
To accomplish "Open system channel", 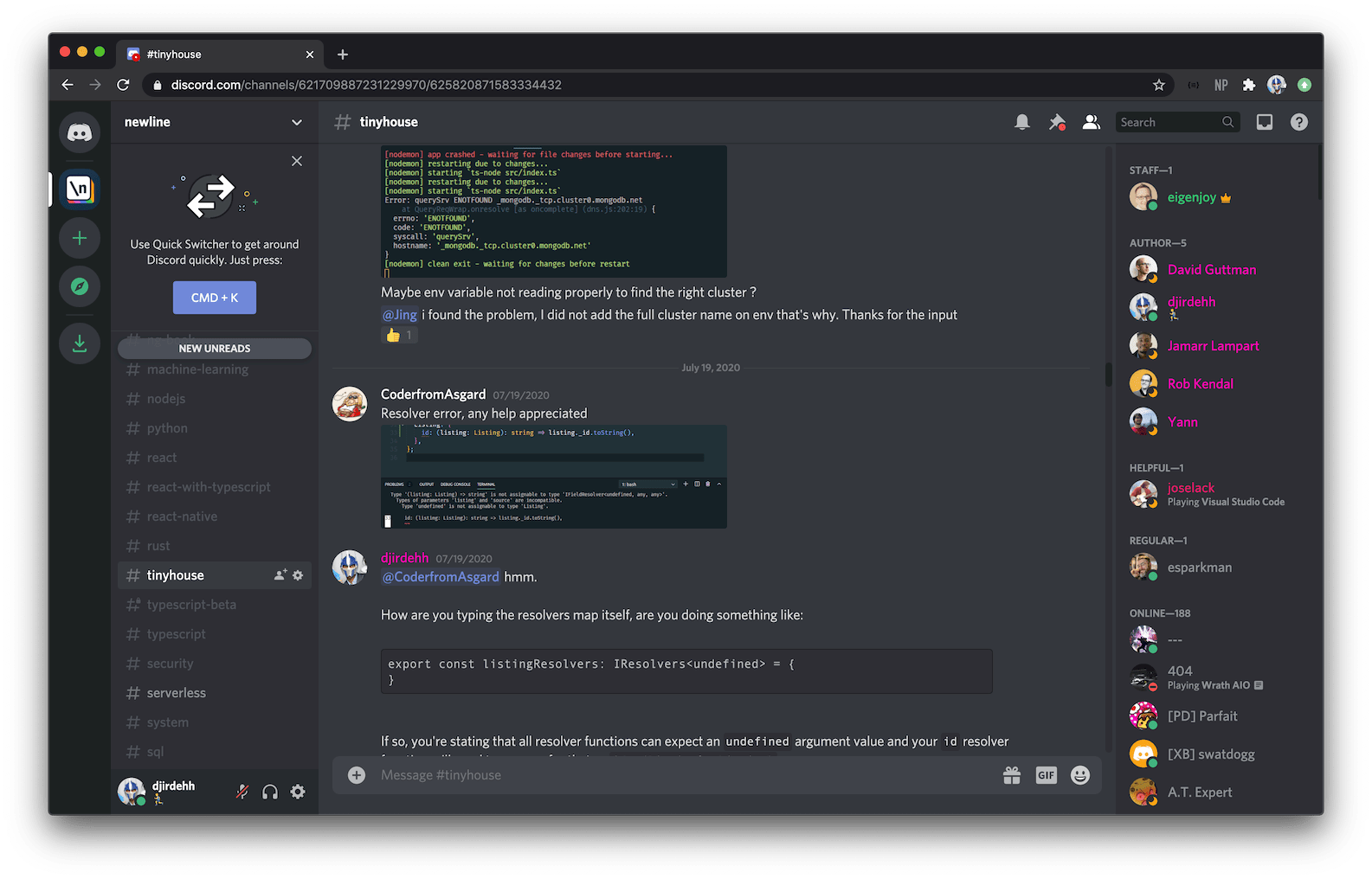I will pos(215,722).
